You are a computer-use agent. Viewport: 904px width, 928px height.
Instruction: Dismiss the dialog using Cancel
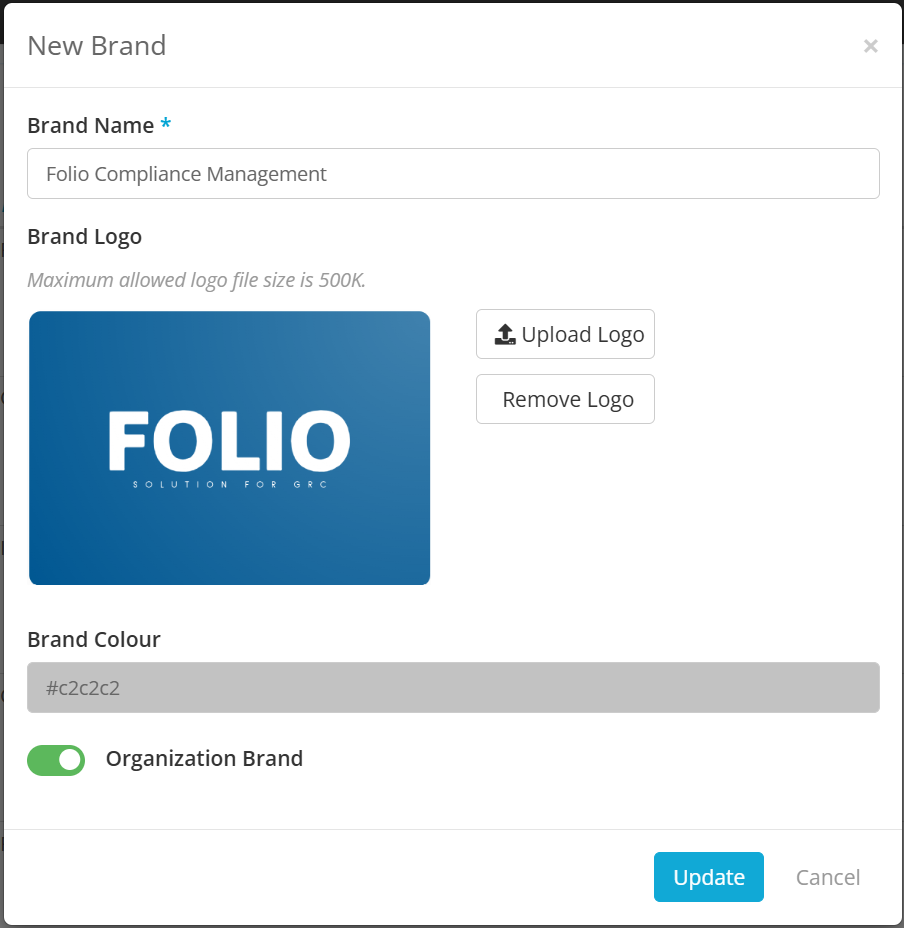point(827,877)
